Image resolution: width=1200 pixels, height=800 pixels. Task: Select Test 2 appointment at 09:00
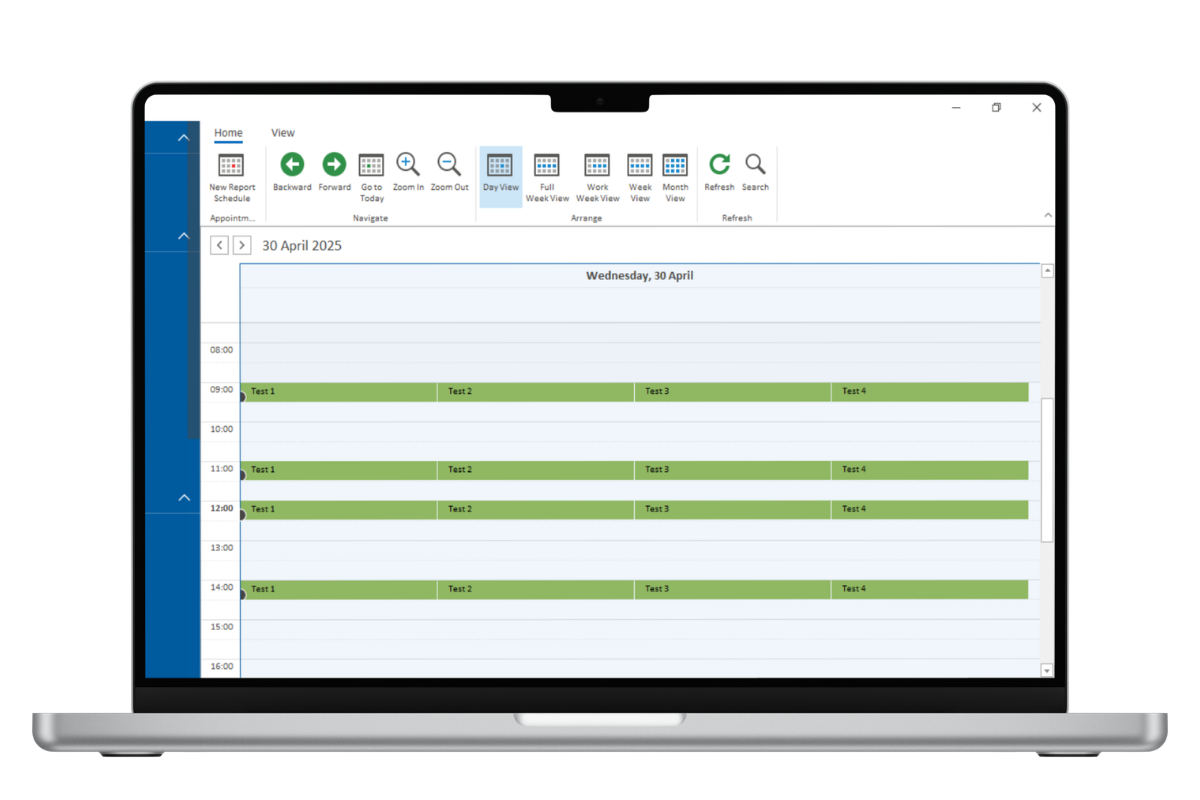pyautogui.click(x=536, y=392)
